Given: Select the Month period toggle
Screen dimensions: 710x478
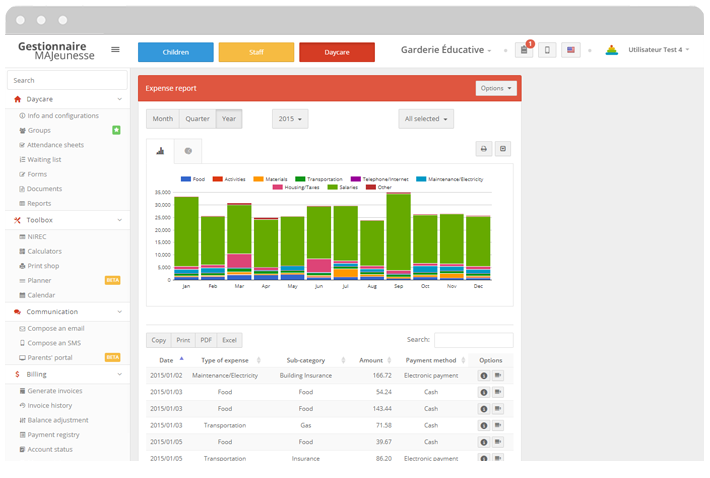Looking at the screenshot, I should coord(162,119).
